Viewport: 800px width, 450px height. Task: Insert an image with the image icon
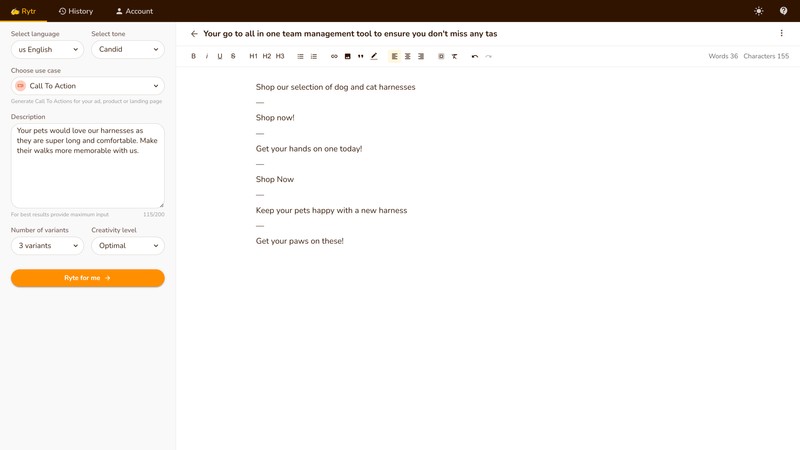(x=347, y=56)
